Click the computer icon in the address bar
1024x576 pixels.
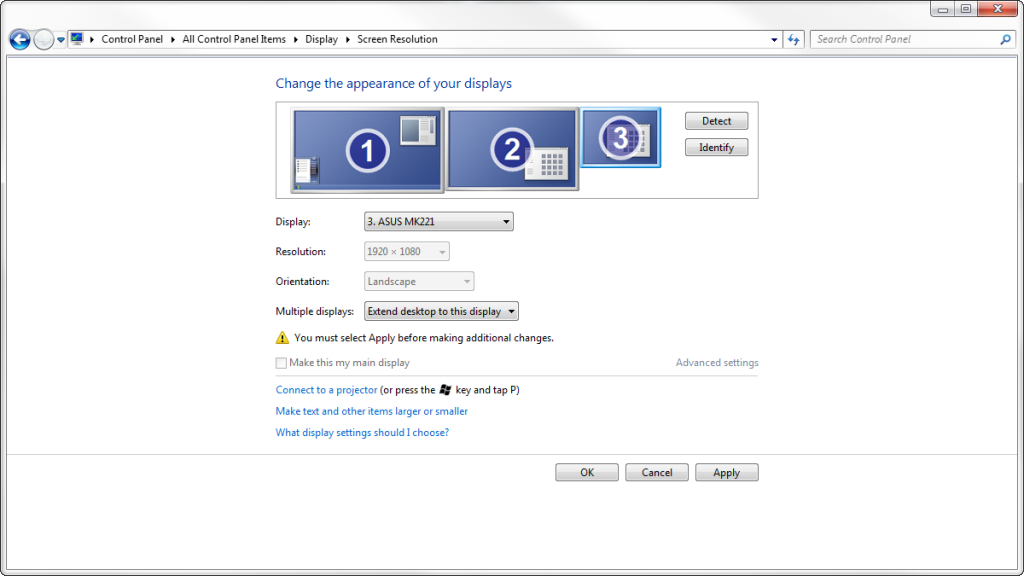77,39
